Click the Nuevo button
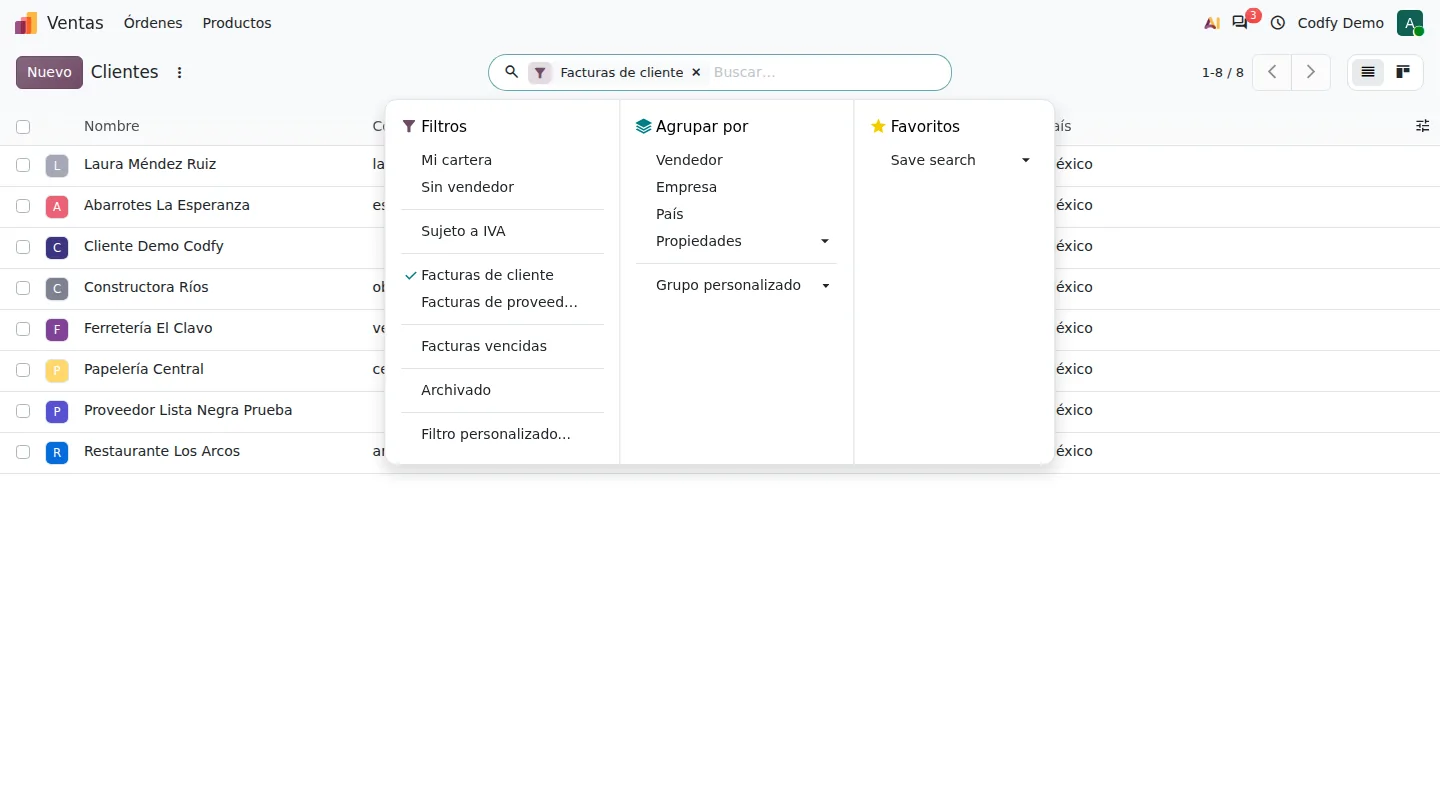Image resolution: width=1440 pixels, height=800 pixels. 49,72
